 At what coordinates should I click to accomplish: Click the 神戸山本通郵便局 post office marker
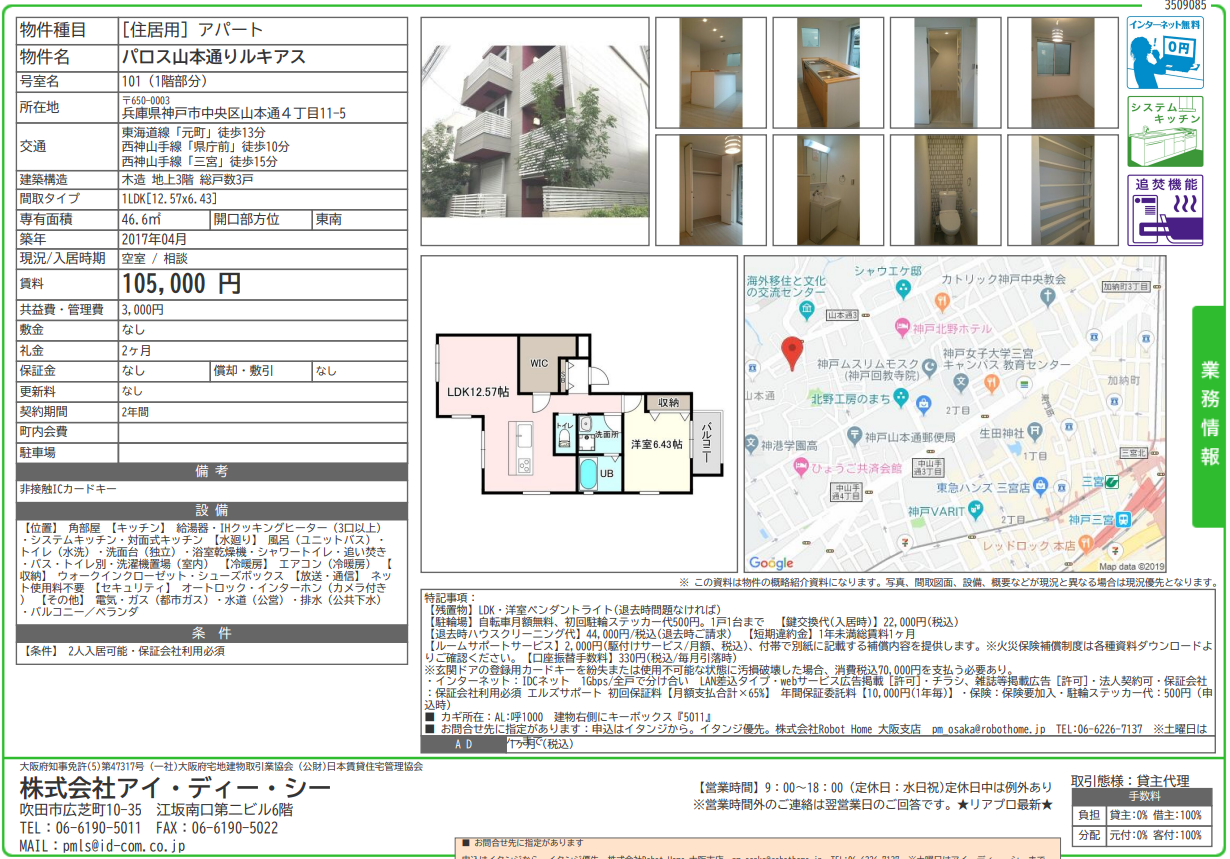click(854, 435)
